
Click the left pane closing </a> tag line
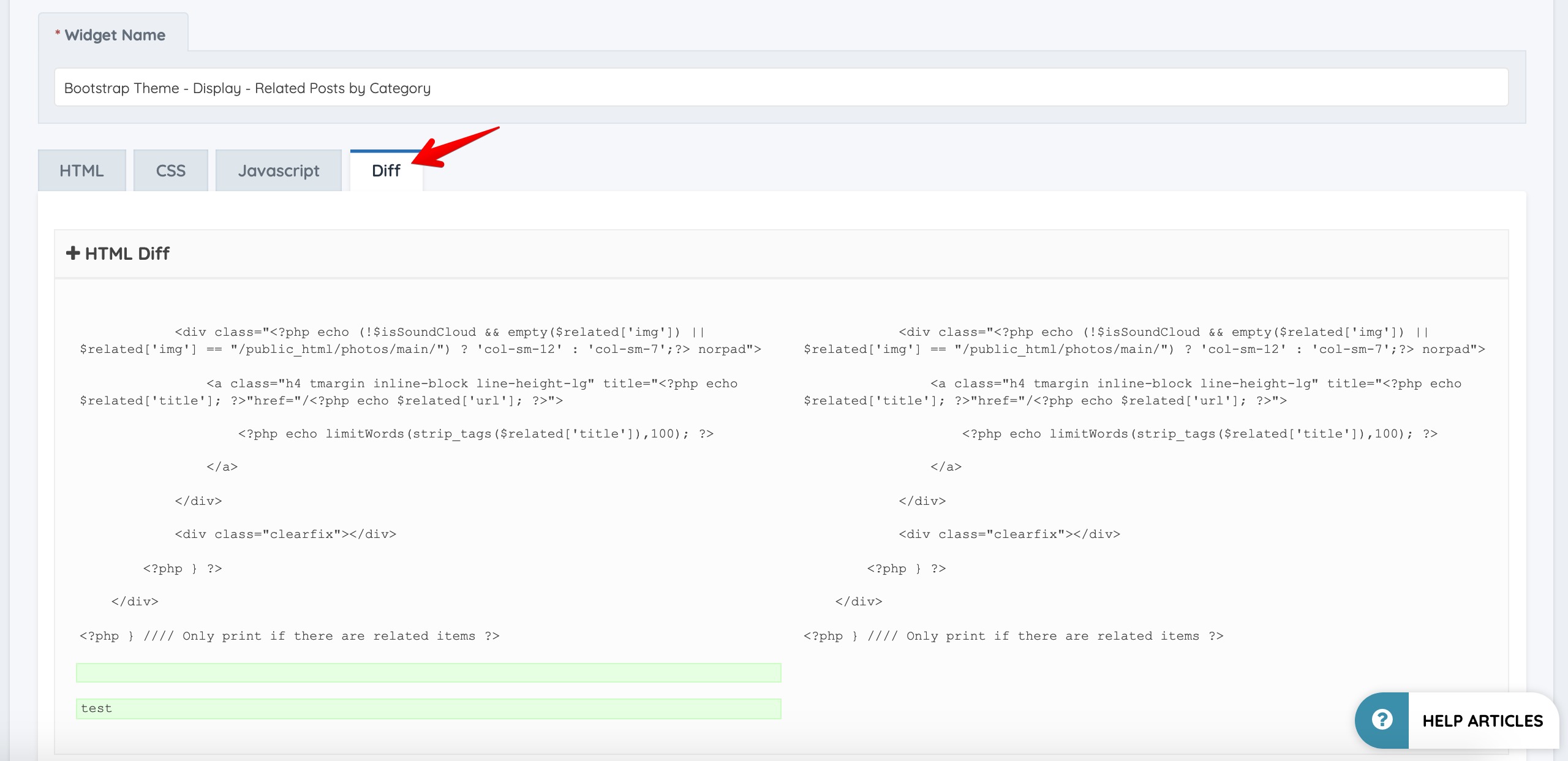[x=222, y=467]
